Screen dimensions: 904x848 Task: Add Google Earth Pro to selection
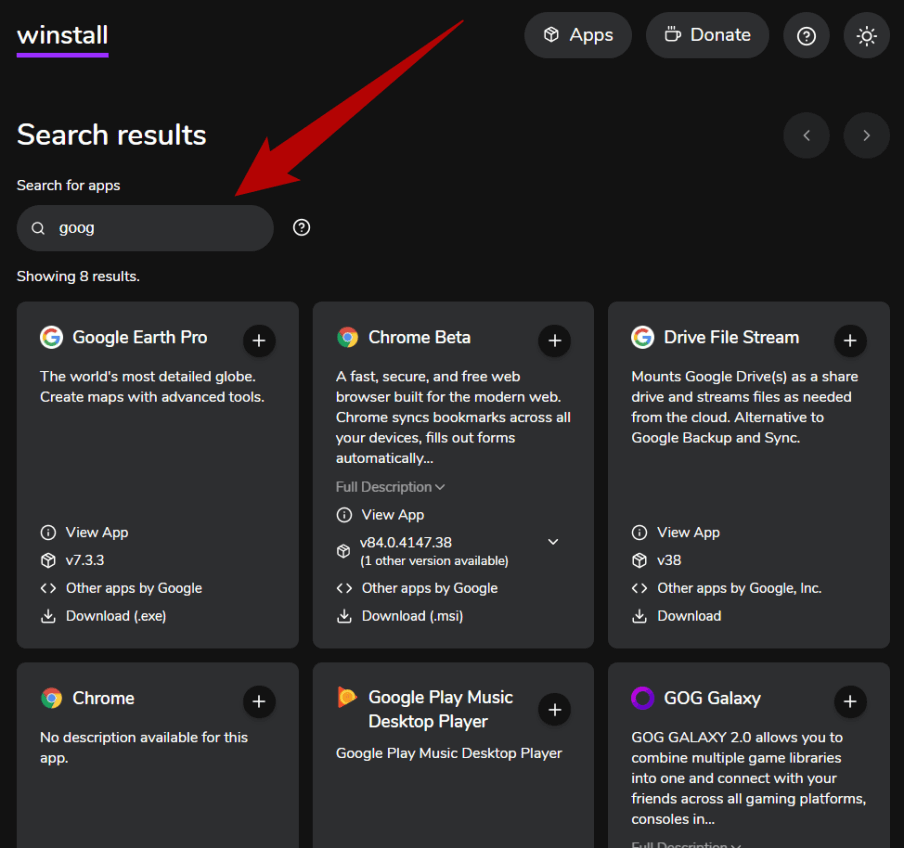[x=259, y=340]
